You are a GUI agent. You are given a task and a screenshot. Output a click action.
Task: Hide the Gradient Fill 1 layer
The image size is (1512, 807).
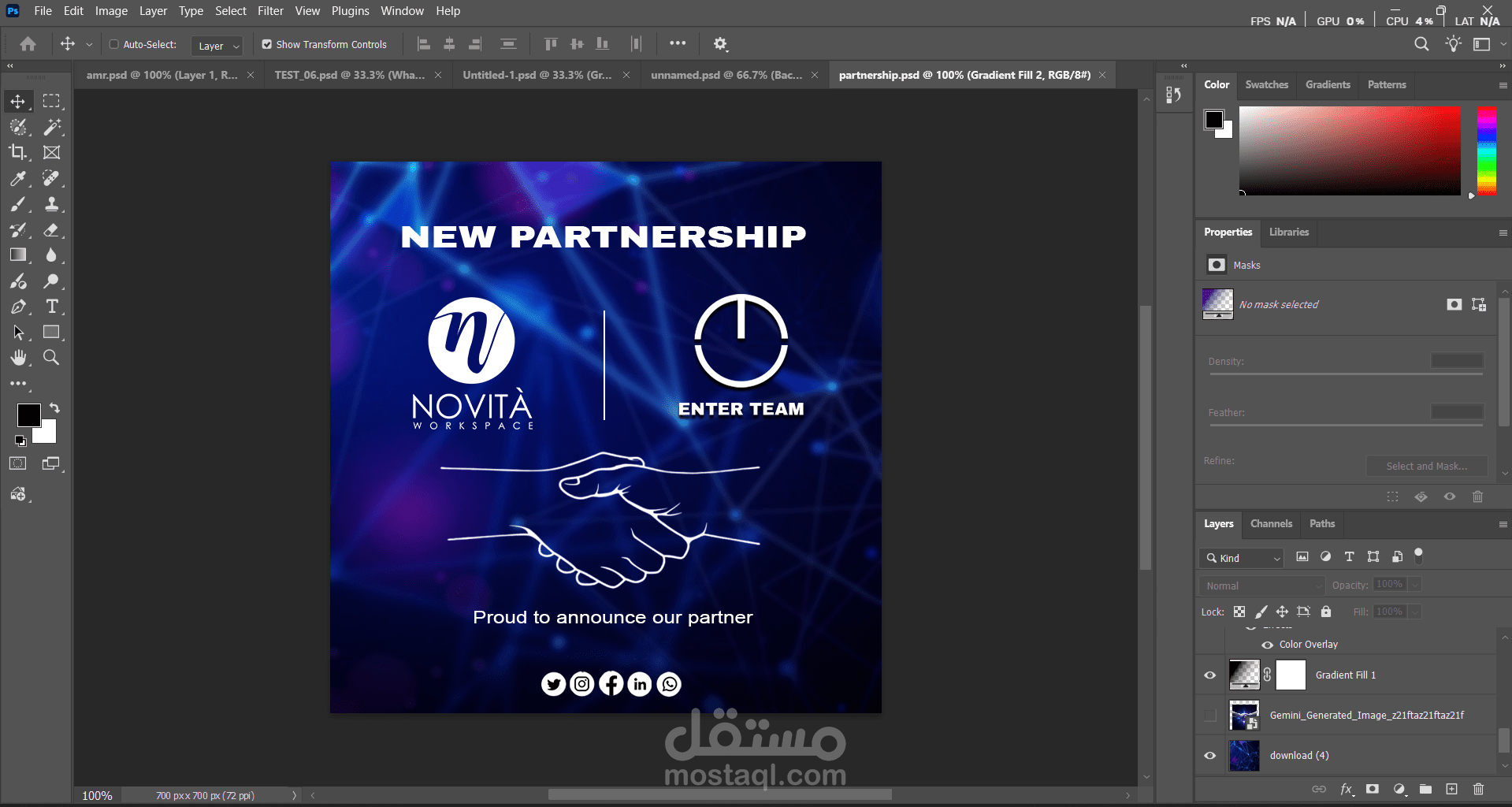click(1210, 675)
